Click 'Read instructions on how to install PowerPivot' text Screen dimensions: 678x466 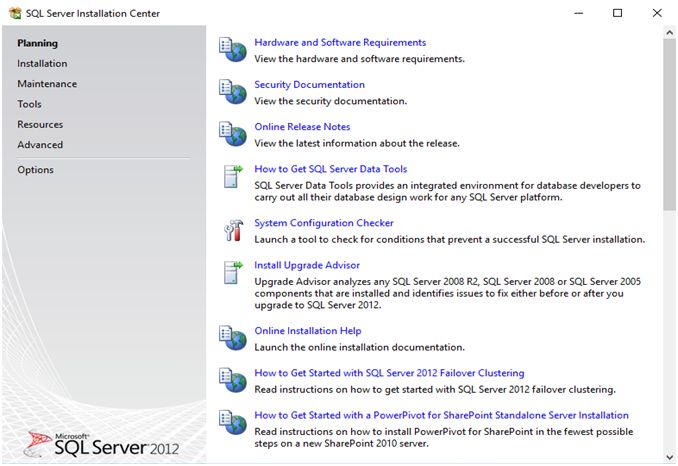click(444, 437)
